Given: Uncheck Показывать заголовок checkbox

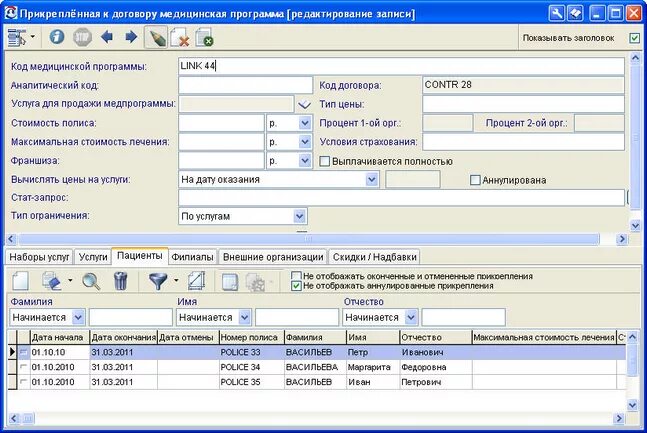Looking at the screenshot, I should point(635,38).
